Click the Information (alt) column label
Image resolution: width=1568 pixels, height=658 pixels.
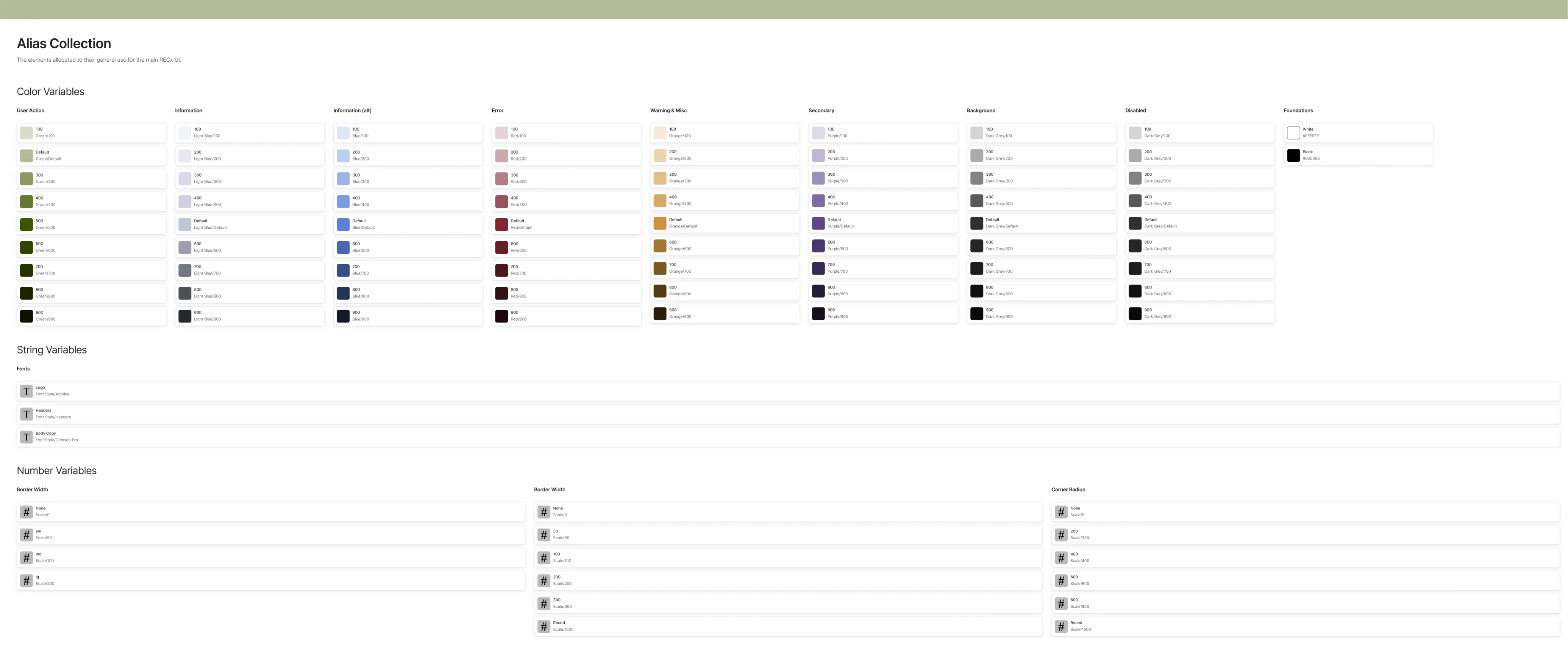pos(353,110)
